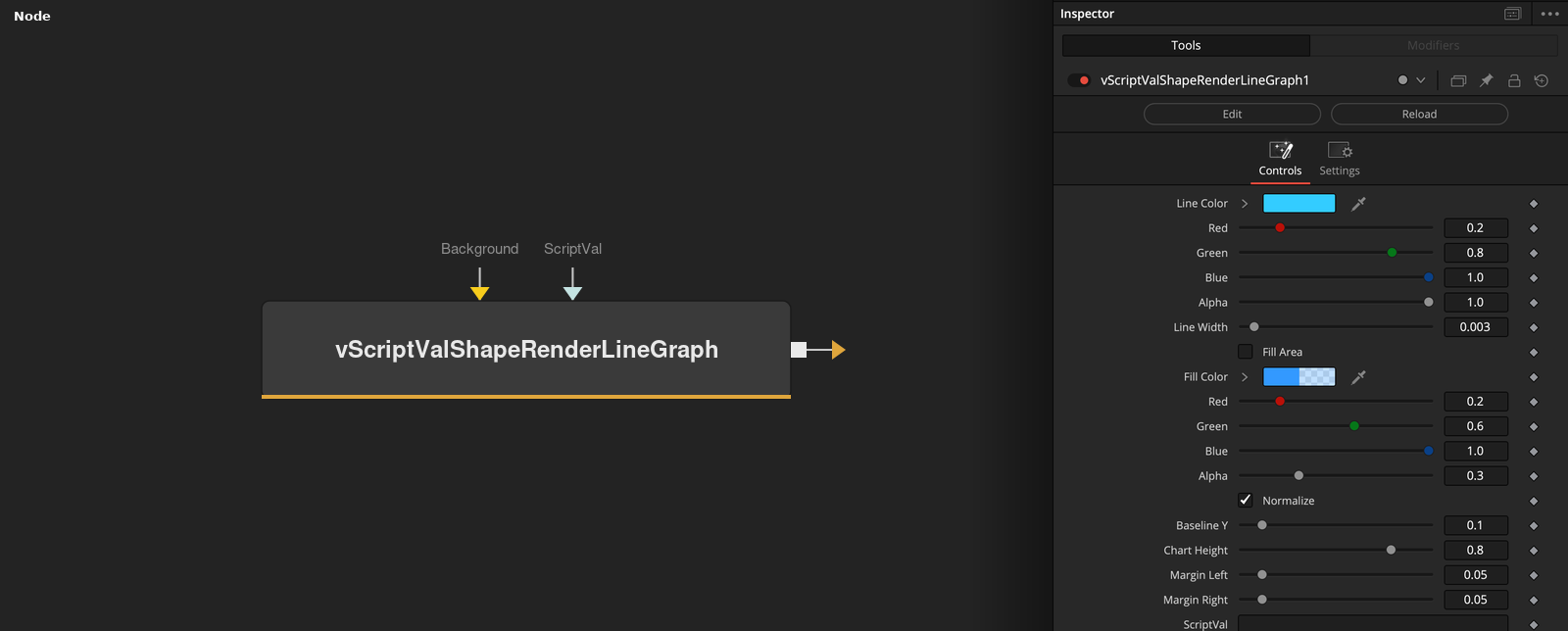Switch to the Modifiers tab
Image resolution: width=1568 pixels, height=631 pixels.
(1434, 45)
